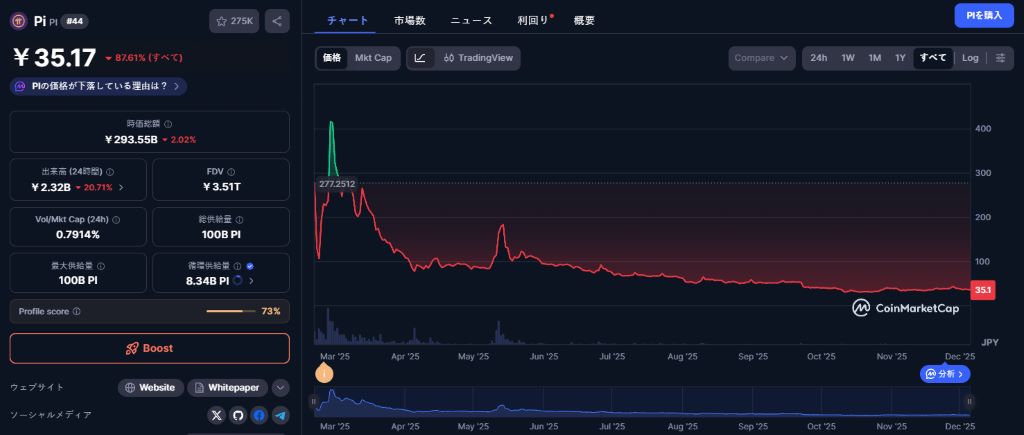Toggle Log scale on chart

coord(970,58)
